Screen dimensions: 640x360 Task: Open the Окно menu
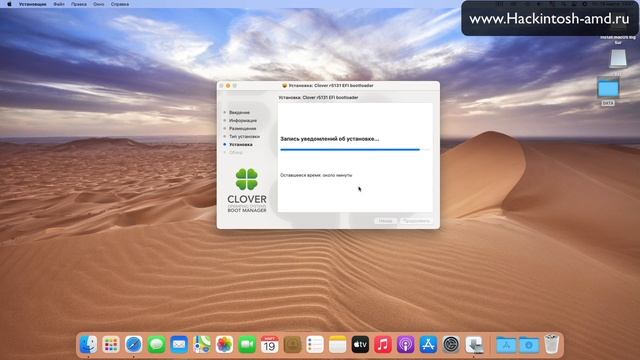point(98,4)
